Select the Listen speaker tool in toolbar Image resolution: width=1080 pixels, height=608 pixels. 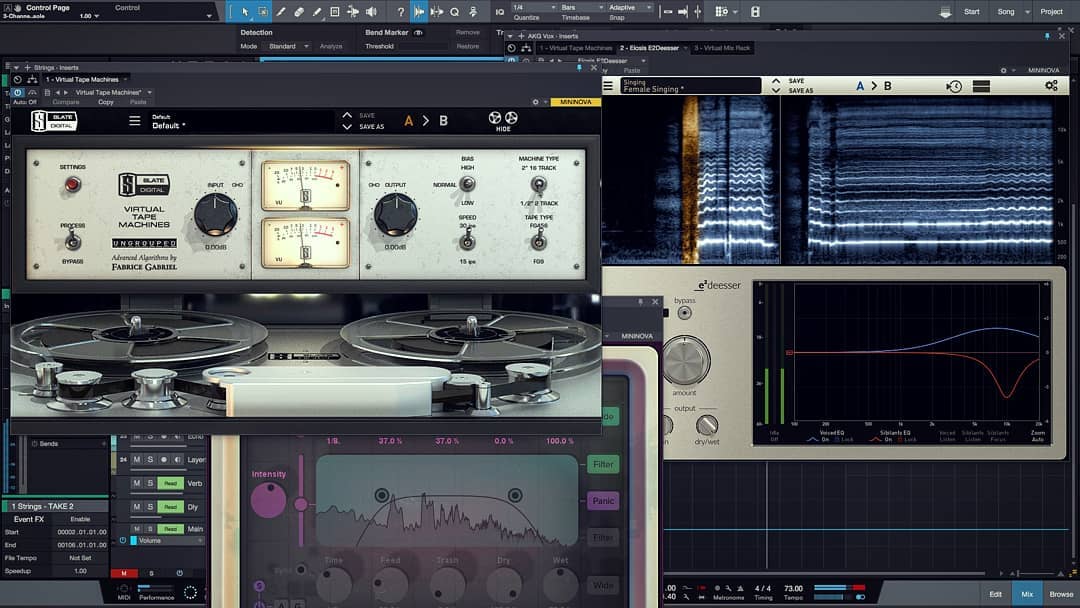371,12
